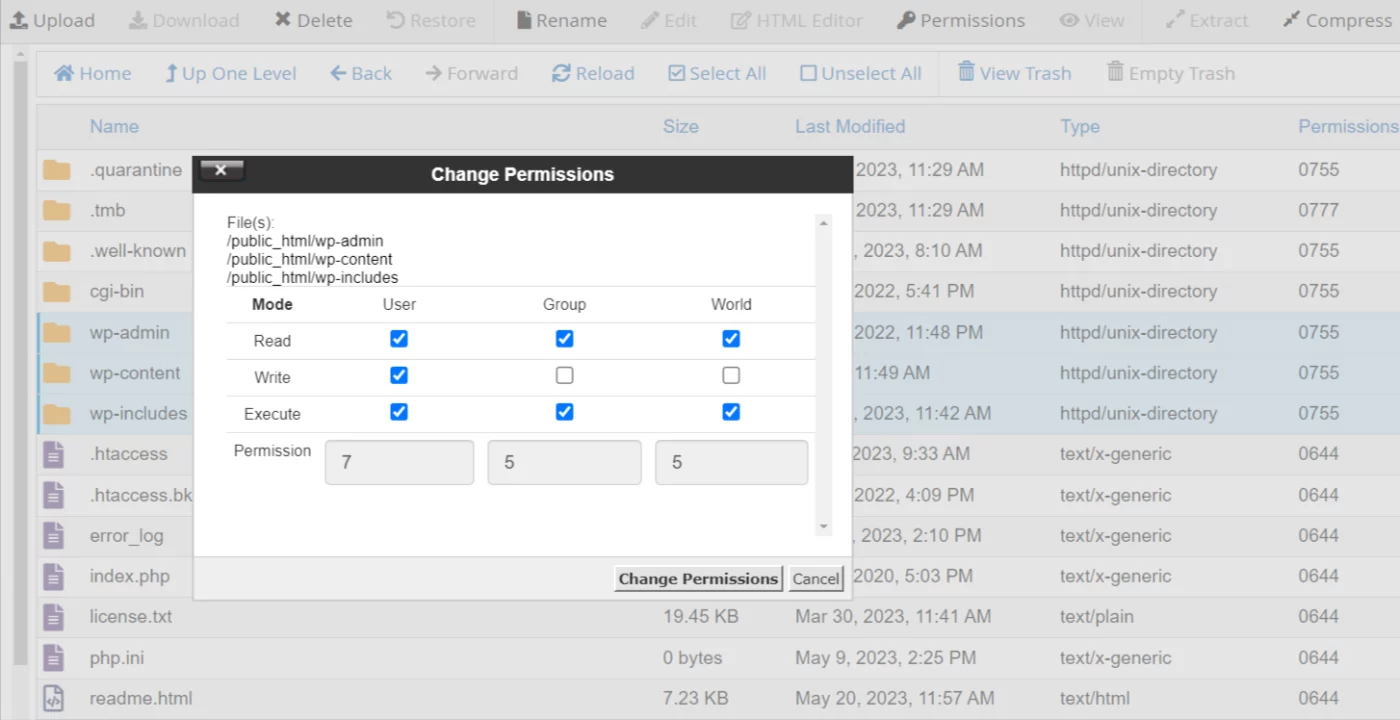Click the Upload toolbar button
The width and height of the screenshot is (1400, 720).
point(52,20)
